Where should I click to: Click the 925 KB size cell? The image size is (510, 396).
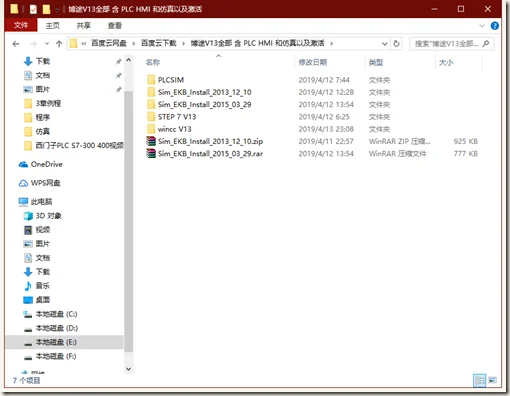click(x=465, y=141)
